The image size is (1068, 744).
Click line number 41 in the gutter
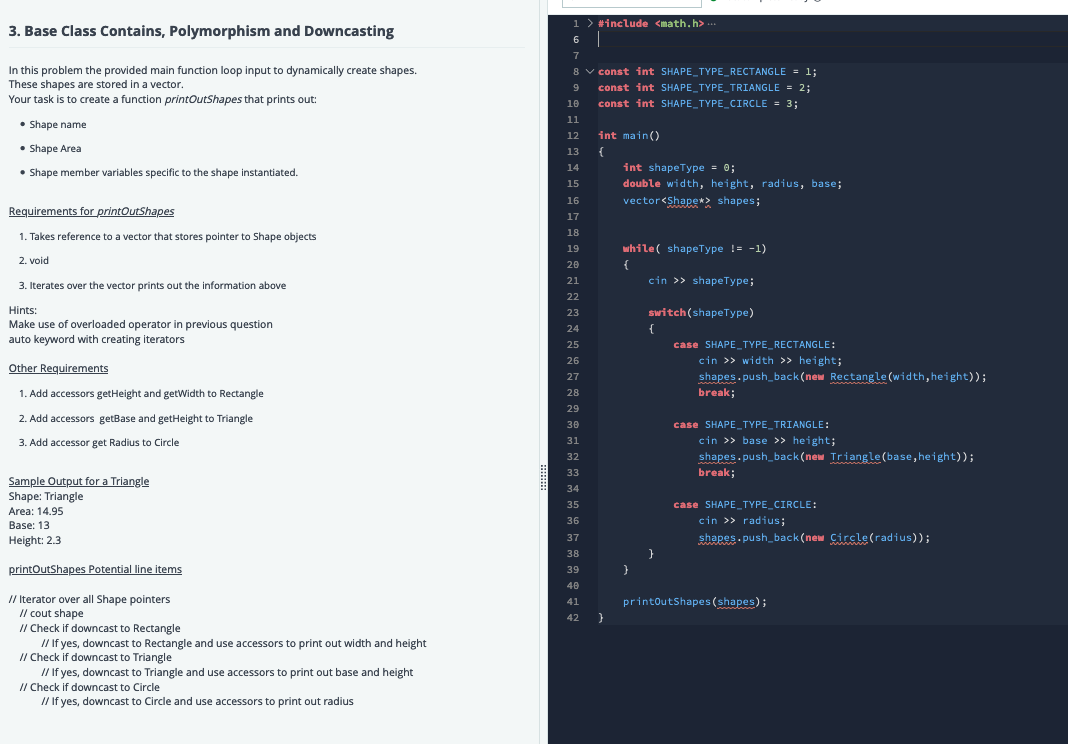(573, 602)
